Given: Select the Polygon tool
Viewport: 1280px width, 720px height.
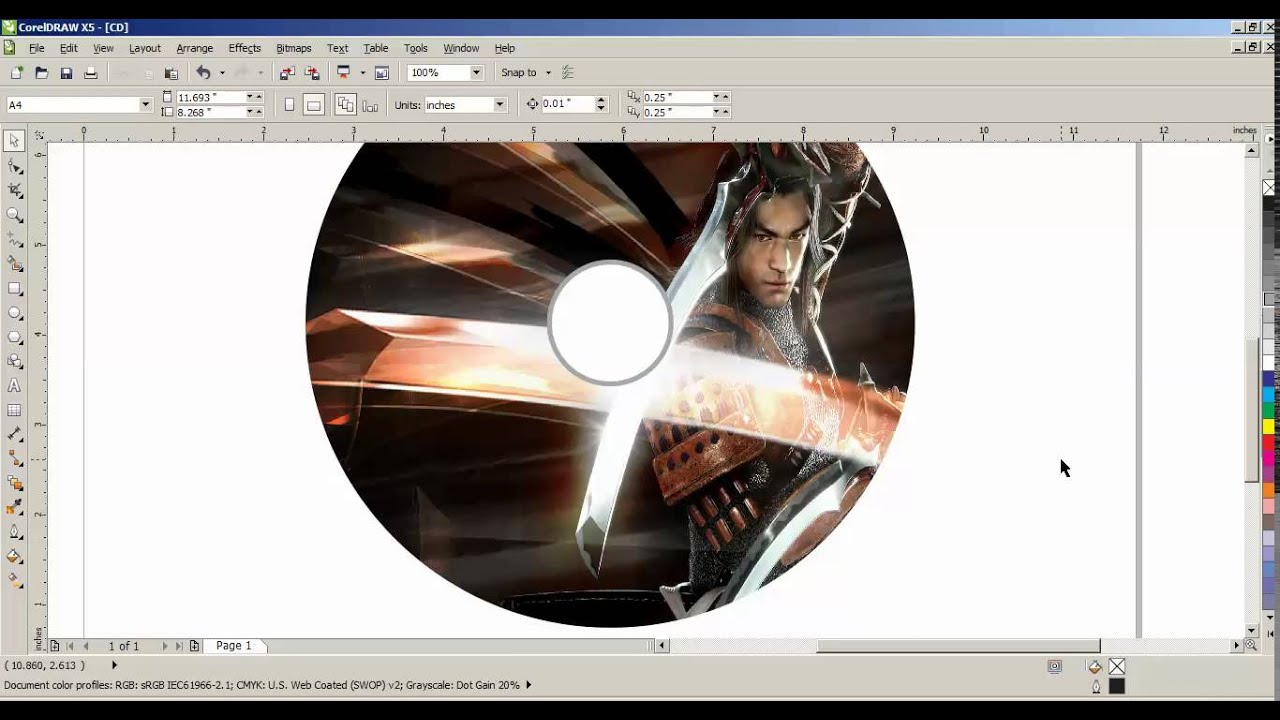Looking at the screenshot, I should [15, 337].
